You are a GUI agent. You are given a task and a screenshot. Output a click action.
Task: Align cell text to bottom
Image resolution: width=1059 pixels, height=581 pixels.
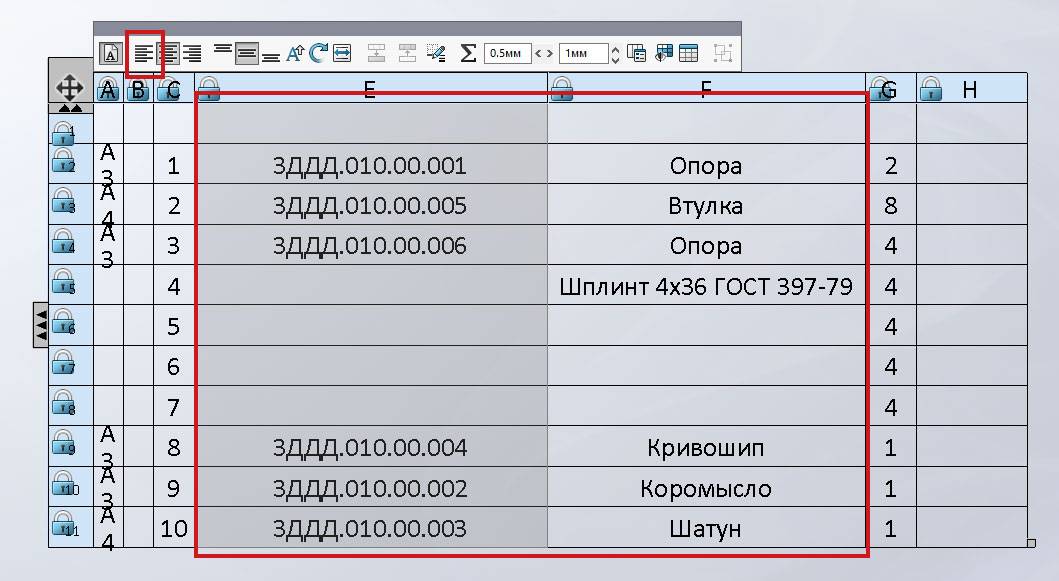(270, 53)
